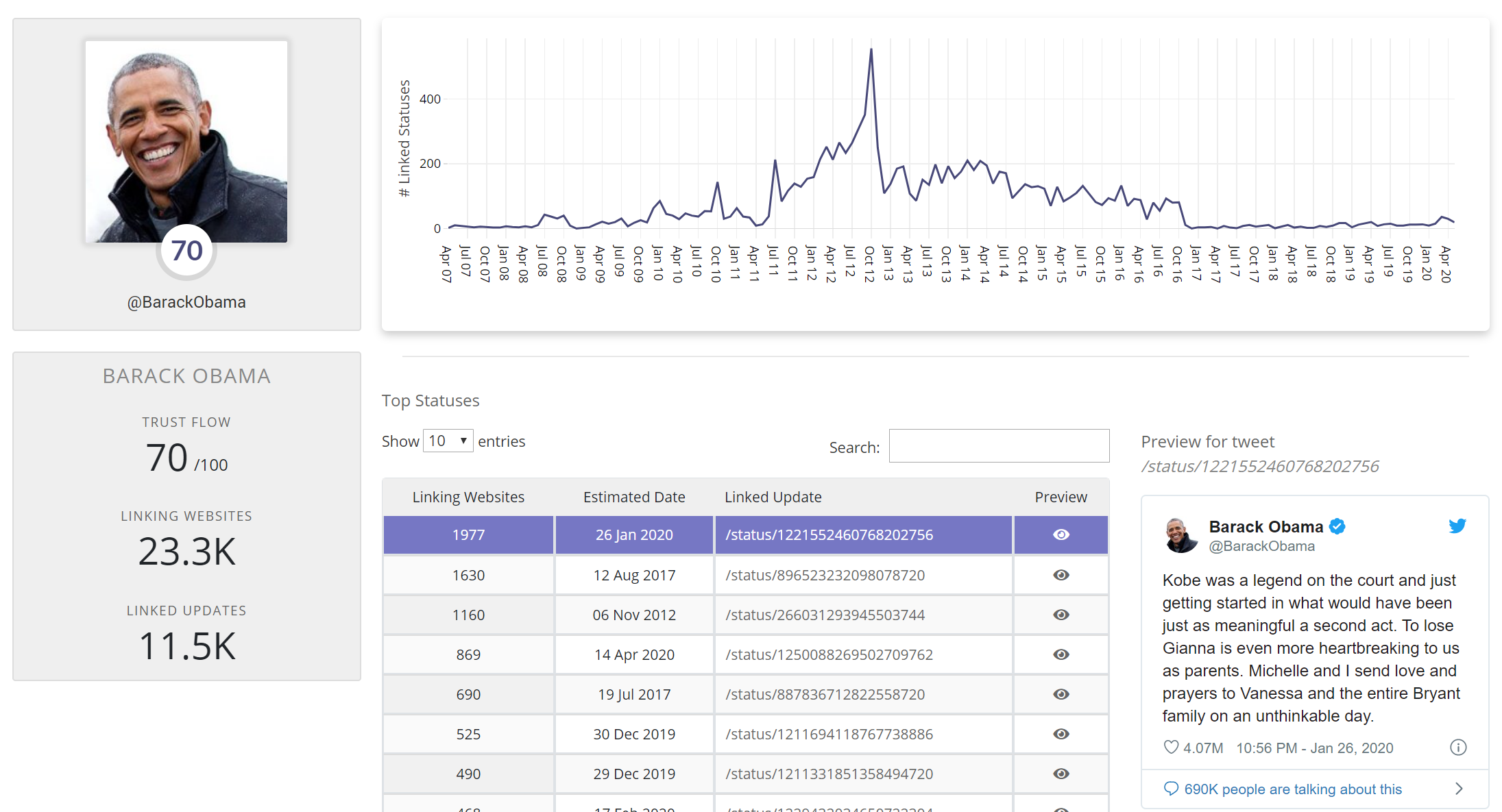Click the small avatar in tweet preview
The image size is (1502, 812).
point(1181,535)
